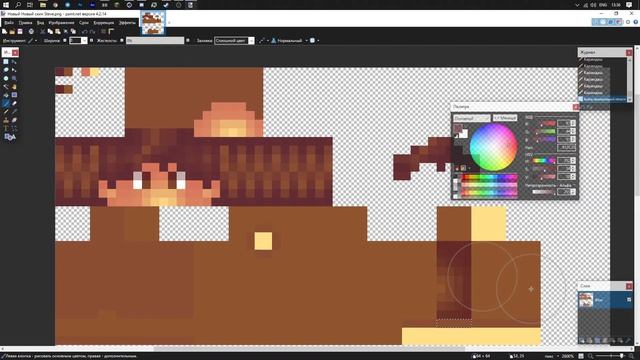This screenshot has width=640, height=360.
Task: Click the zoom slider in status bar
Action: 610,356
